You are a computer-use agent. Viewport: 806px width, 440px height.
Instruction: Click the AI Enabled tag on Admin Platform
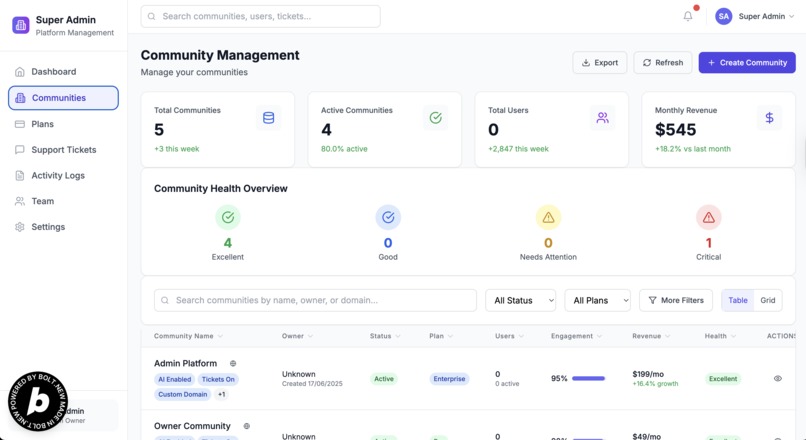click(174, 379)
